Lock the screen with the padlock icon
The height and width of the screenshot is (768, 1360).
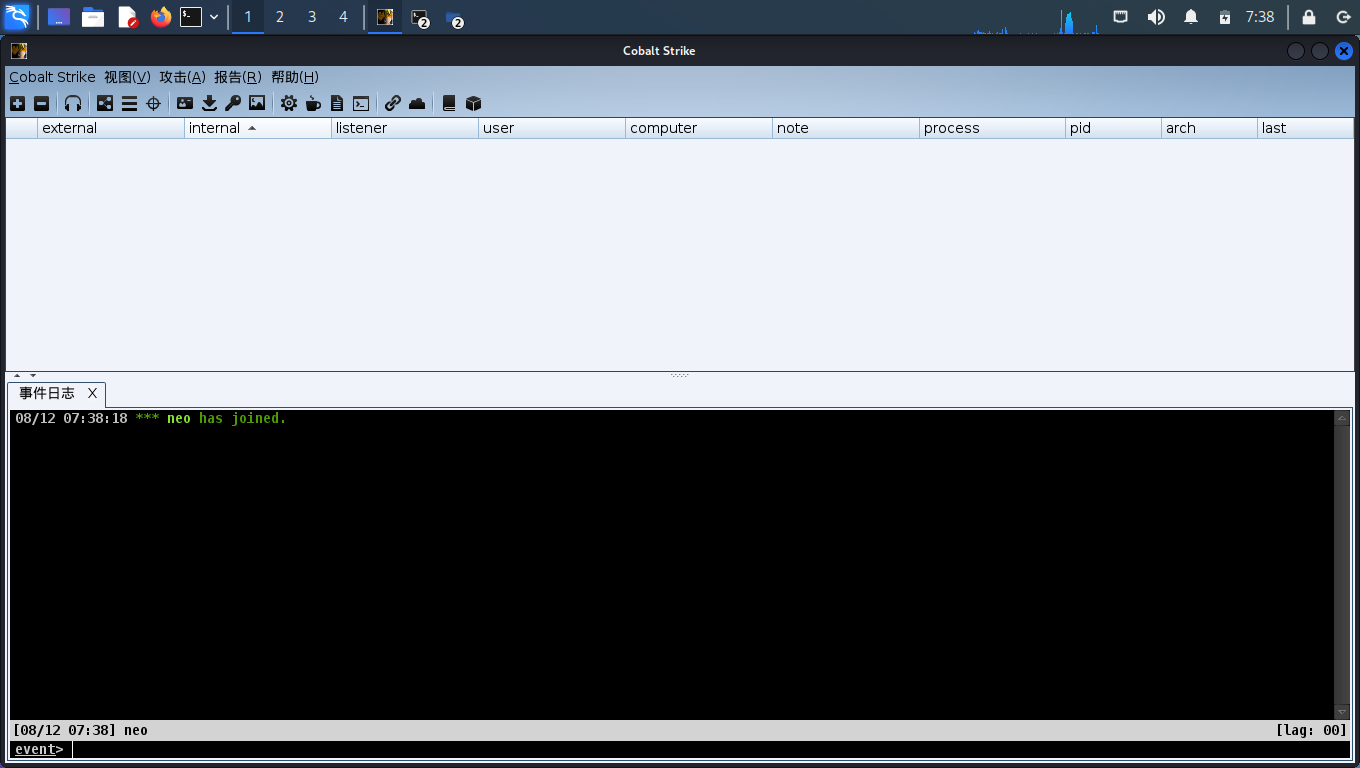click(x=1309, y=17)
